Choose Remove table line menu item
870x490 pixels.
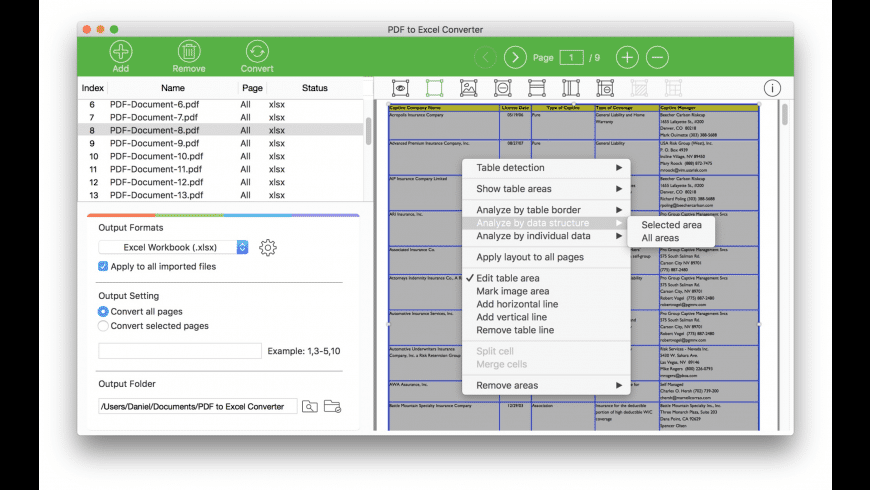[546, 330]
